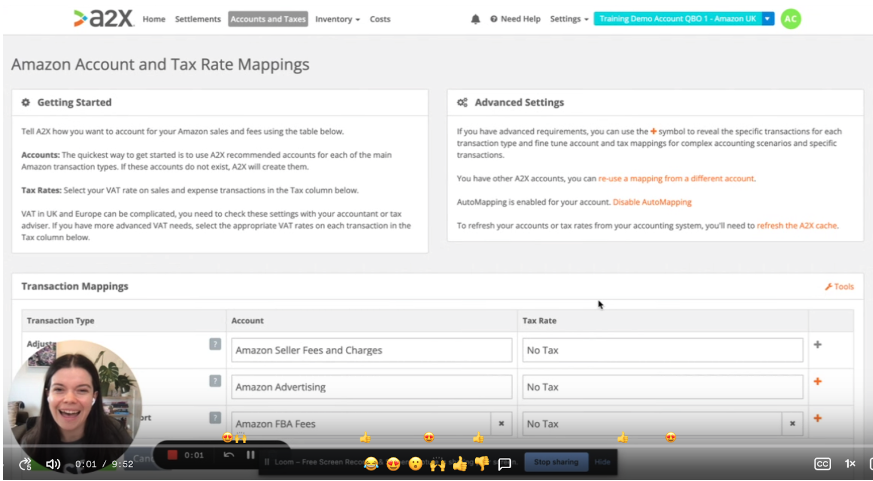This screenshot has height=481, width=873.
Task: Pause the Loom recording
Action: click(251, 455)
